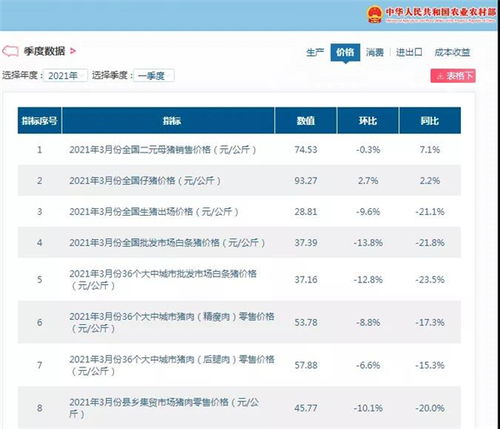Click the 同比 value -20.0%

coord(430,408)
